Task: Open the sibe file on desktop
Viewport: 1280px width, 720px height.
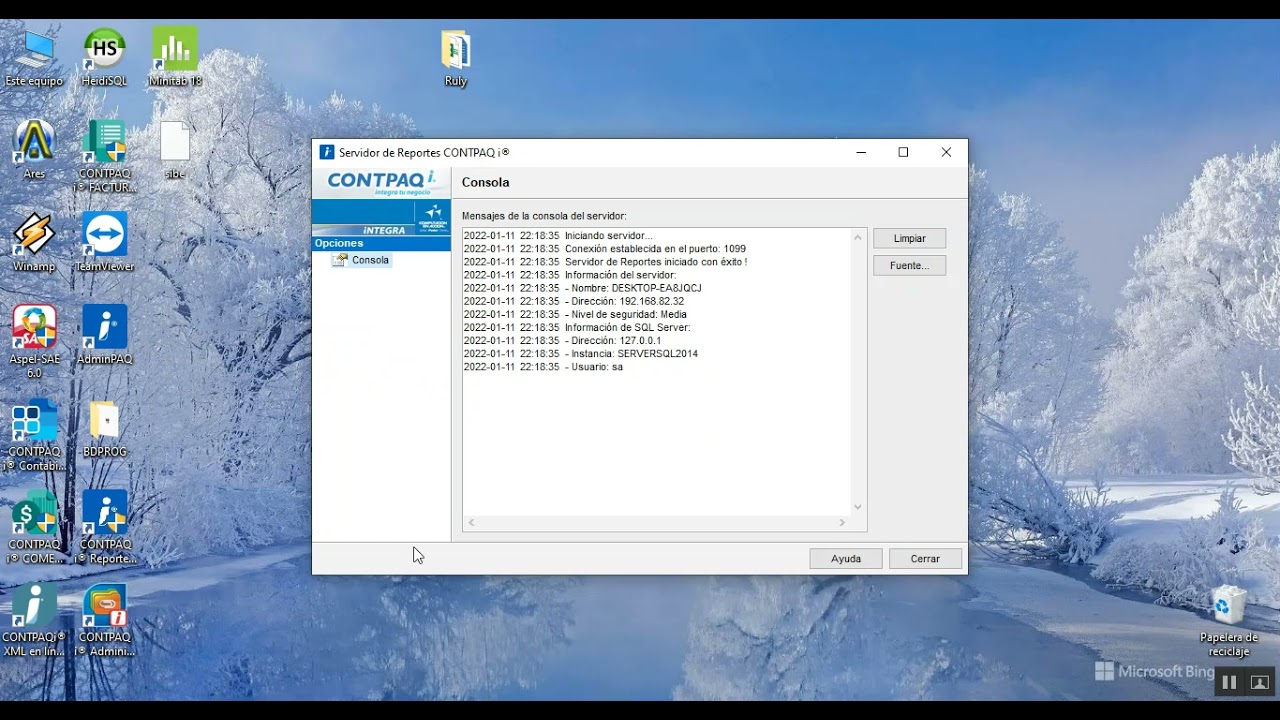Action: (175, 150)
